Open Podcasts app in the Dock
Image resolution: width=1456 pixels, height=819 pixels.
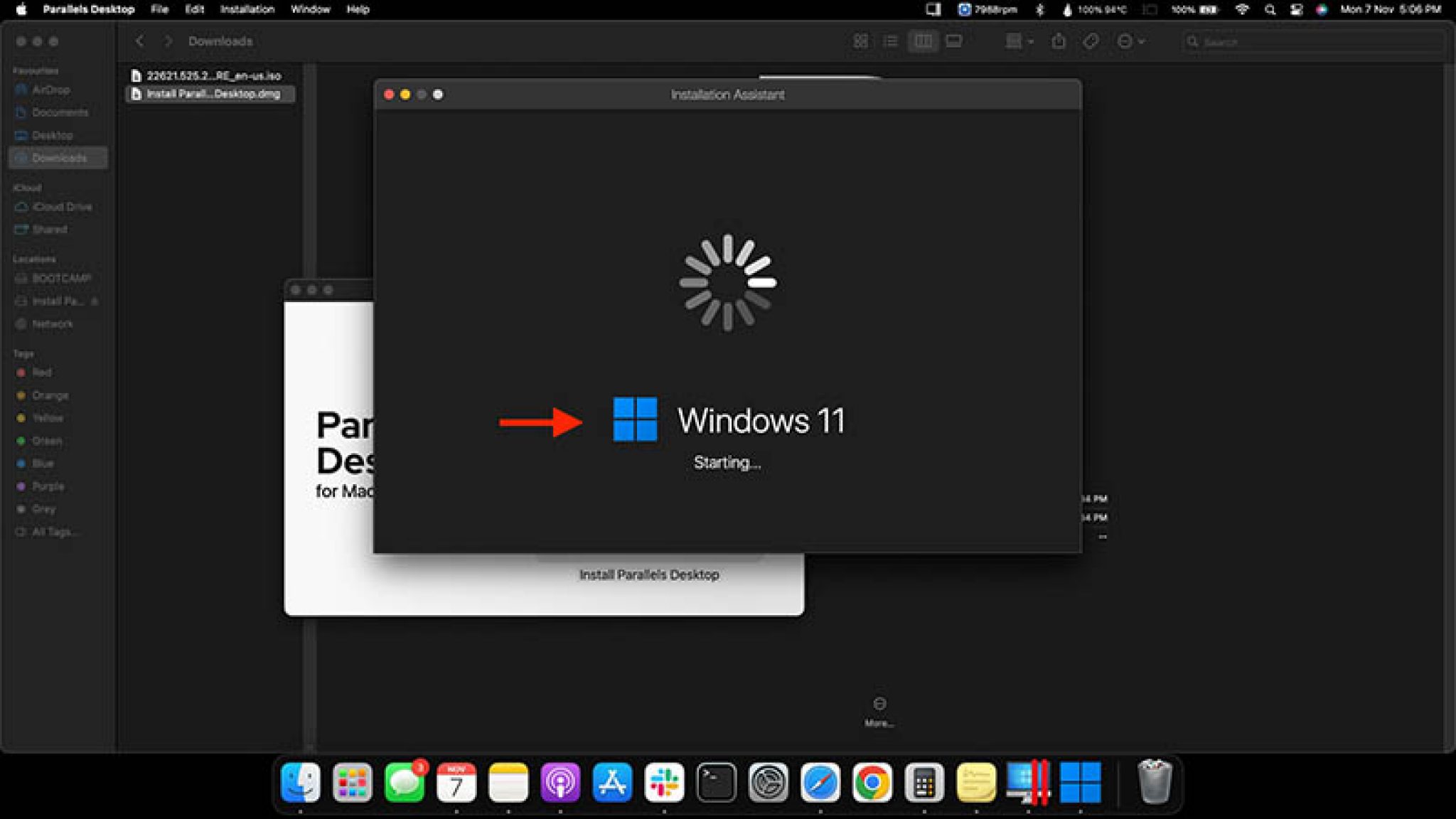pos(560,783)
